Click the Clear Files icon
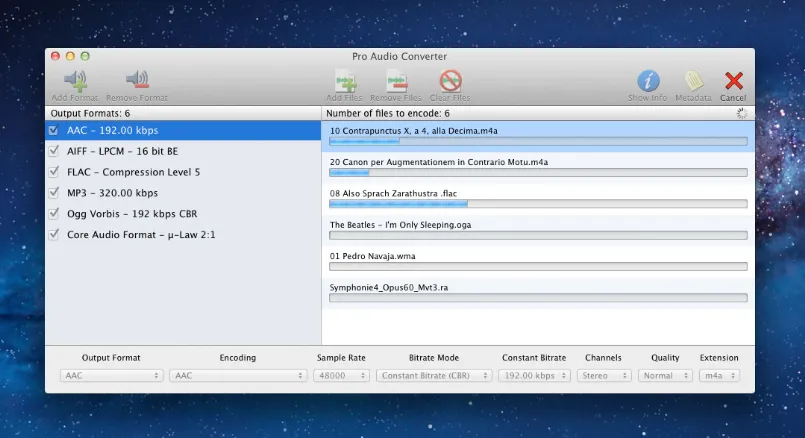 [x=450, y=81]
